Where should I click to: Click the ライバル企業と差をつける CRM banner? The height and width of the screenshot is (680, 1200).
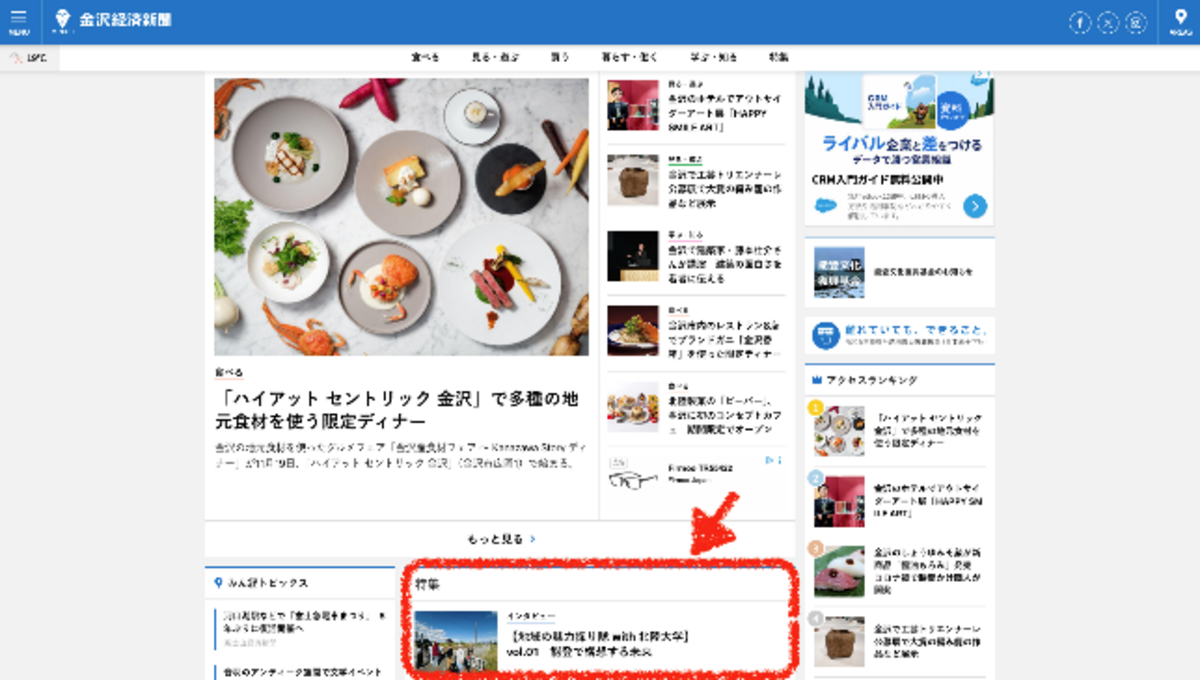click(899, 149)
